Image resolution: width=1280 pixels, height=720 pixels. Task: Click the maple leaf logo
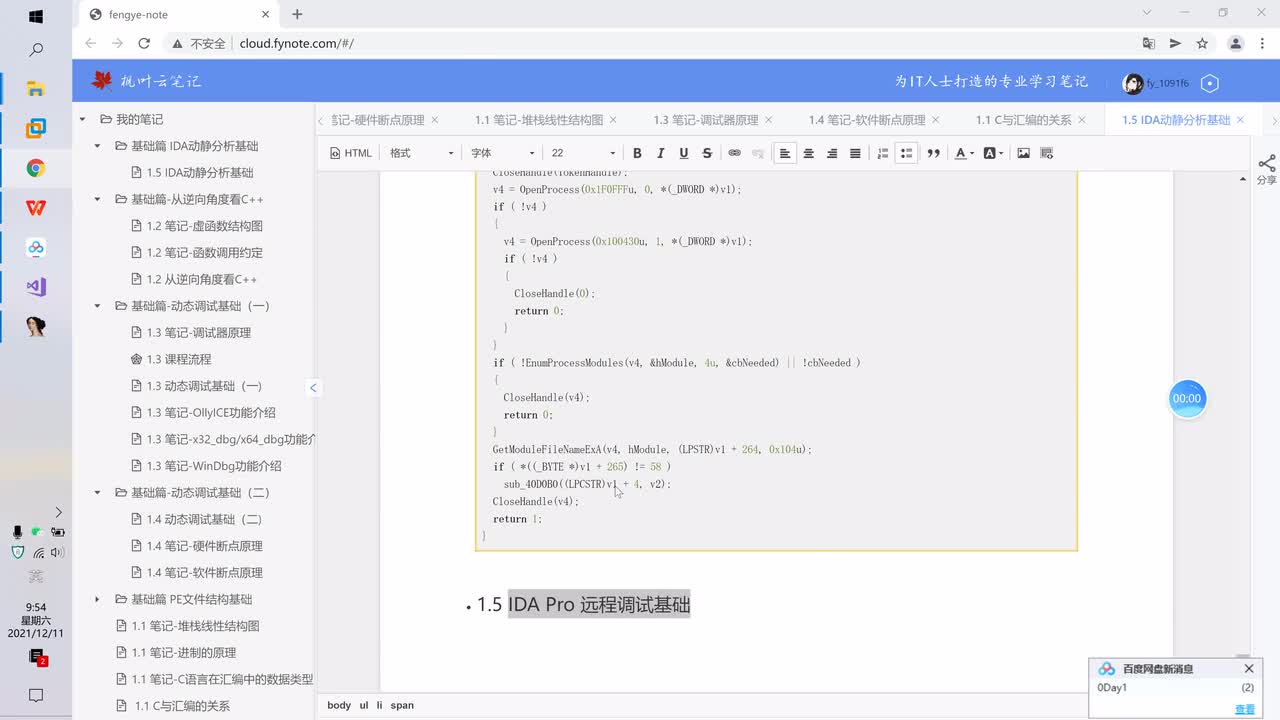(102, 81)
